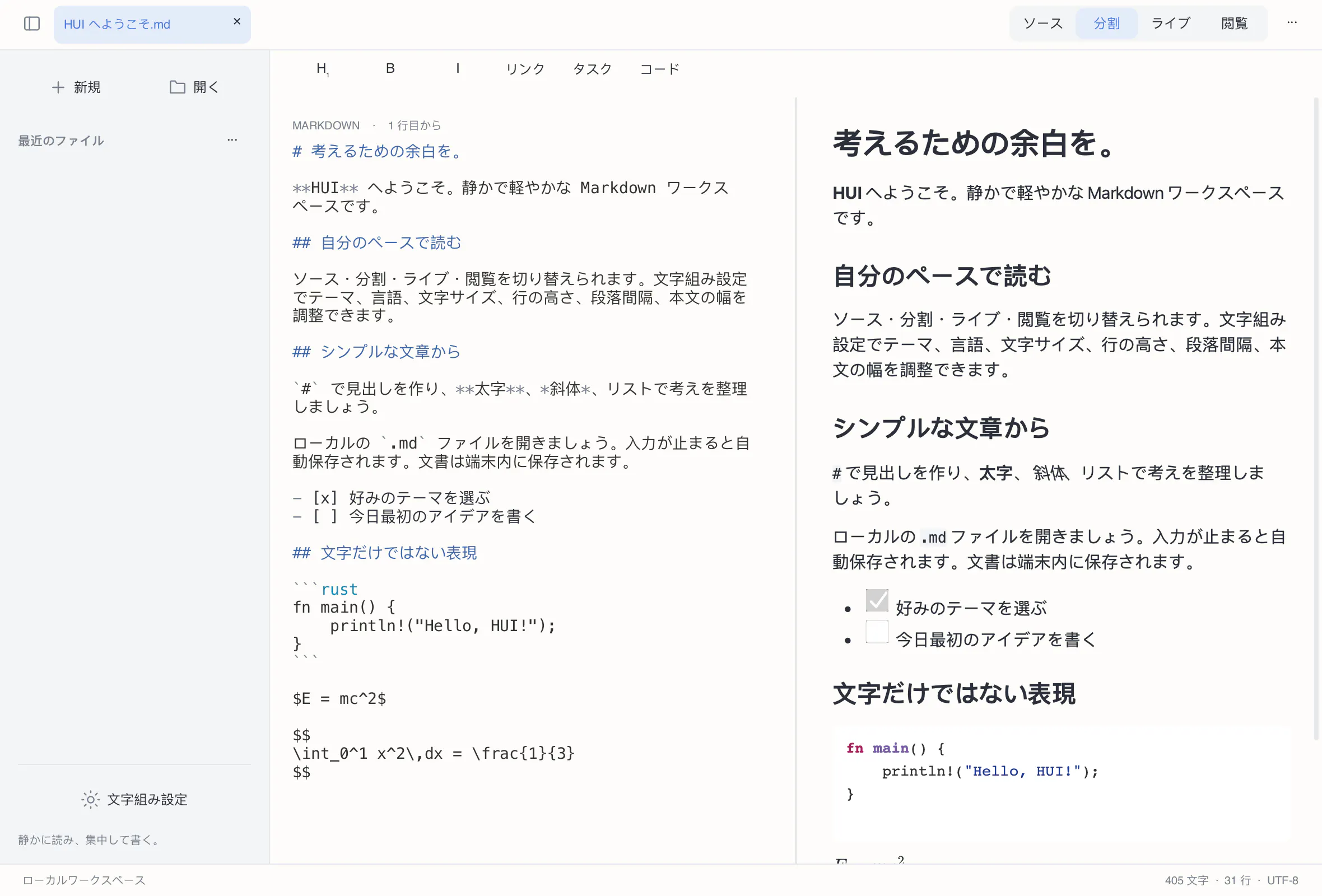Select the HUI へようこそ.md tab
The height and width of the screenshot is (896, 1322).
152,25
